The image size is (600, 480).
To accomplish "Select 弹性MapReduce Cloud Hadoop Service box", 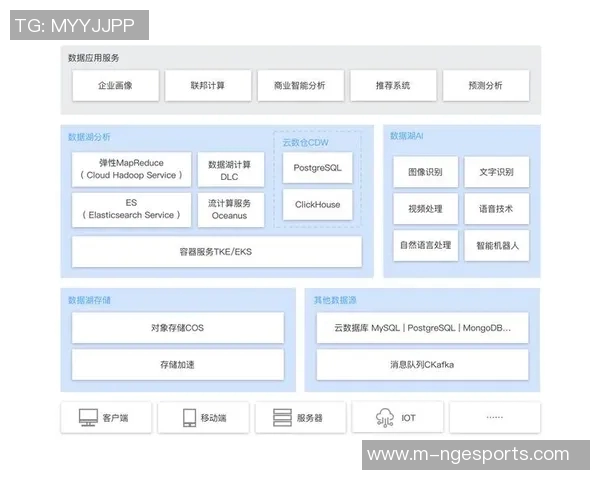I will 131,169.
